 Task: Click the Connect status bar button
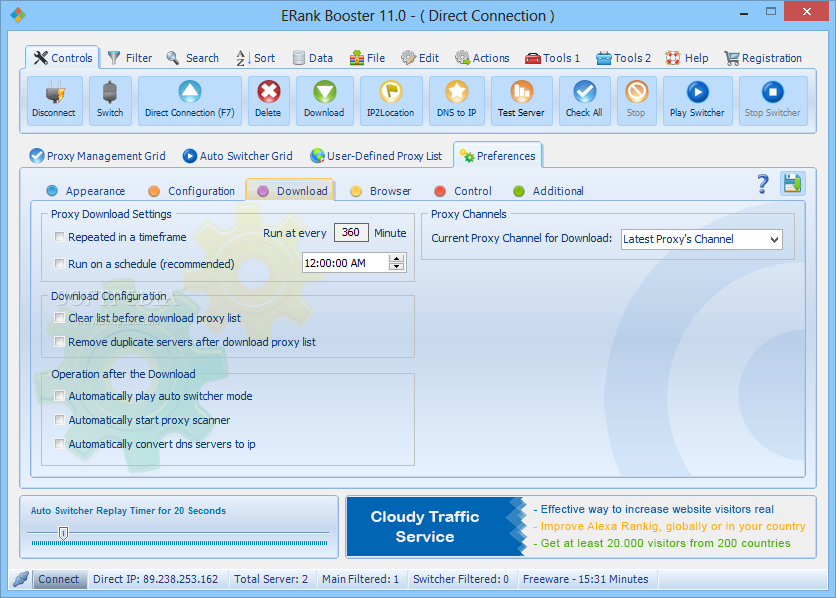(59, 579)
